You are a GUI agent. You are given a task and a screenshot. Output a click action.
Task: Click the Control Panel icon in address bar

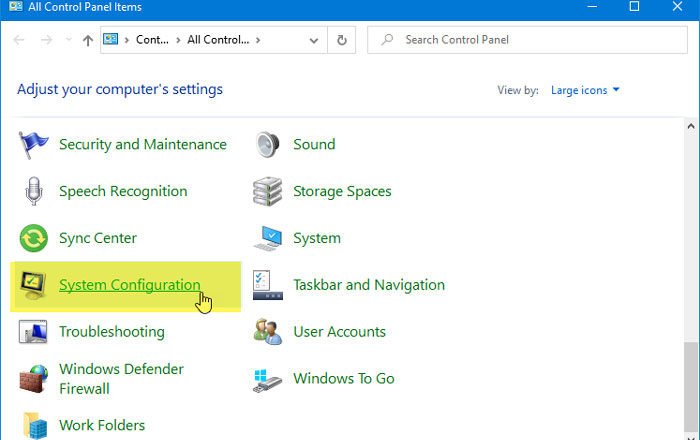click(111, 39)
